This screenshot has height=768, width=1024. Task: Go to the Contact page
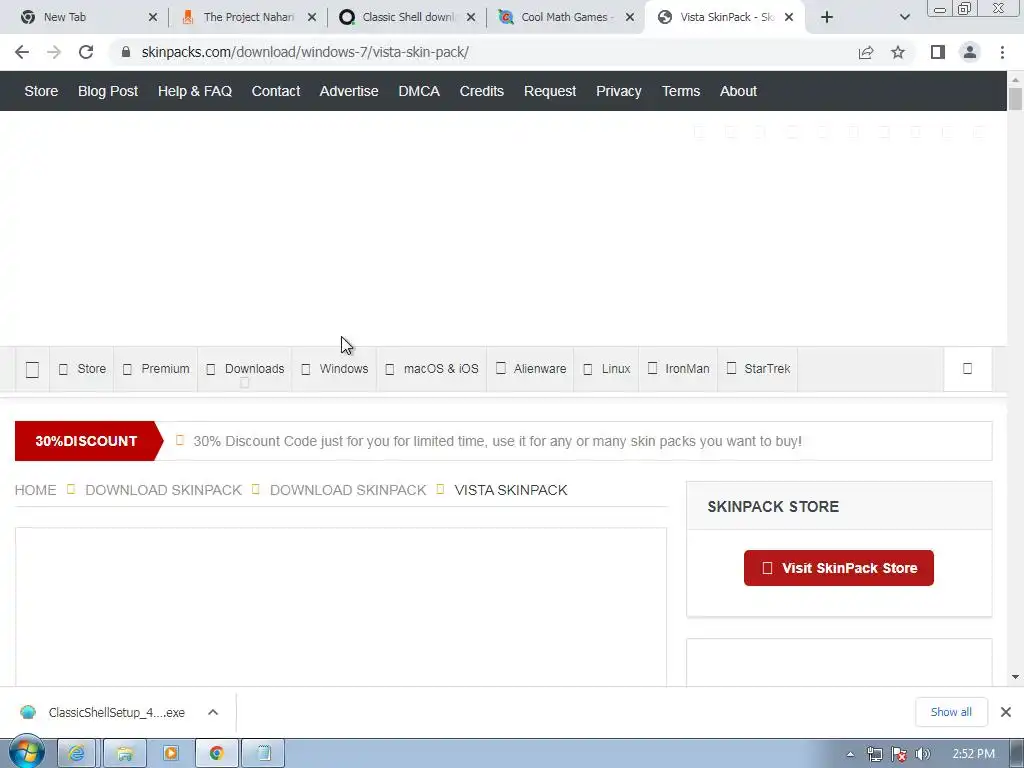click(276, 91)
